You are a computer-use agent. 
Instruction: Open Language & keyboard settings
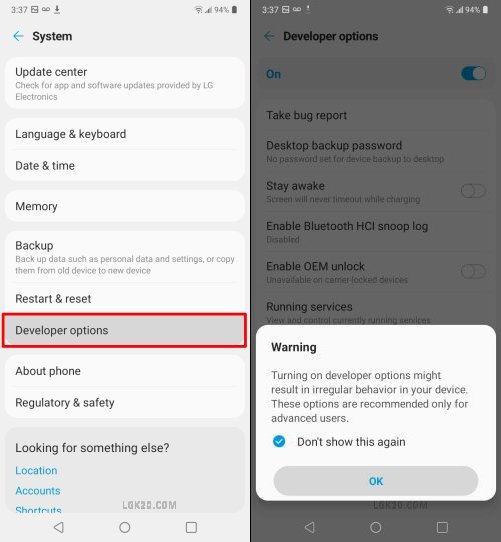tap(124, 134)
